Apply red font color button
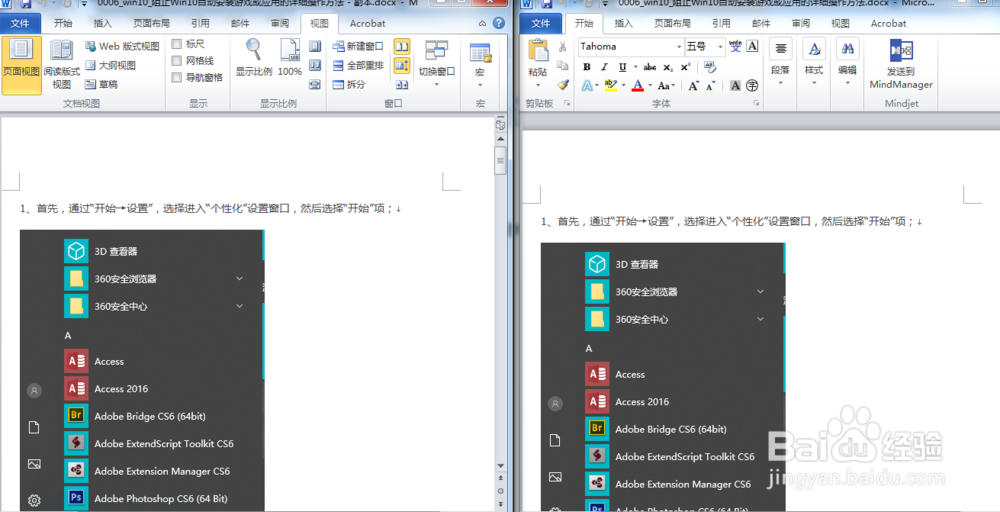This screenshot has height=512, width=1000. (x=637, y=85)
